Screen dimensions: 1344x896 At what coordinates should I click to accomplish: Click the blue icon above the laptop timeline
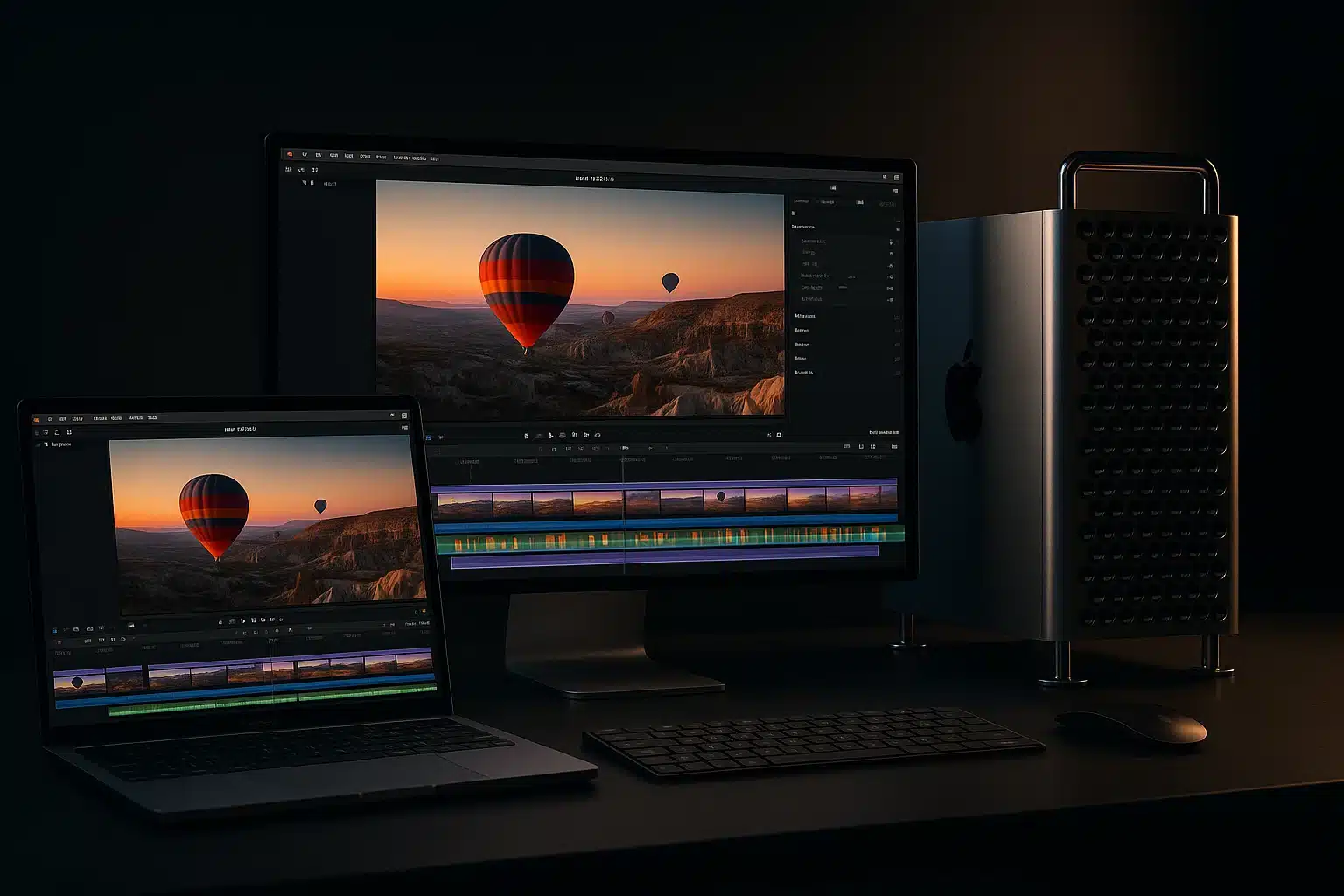(x=54, y=630)
